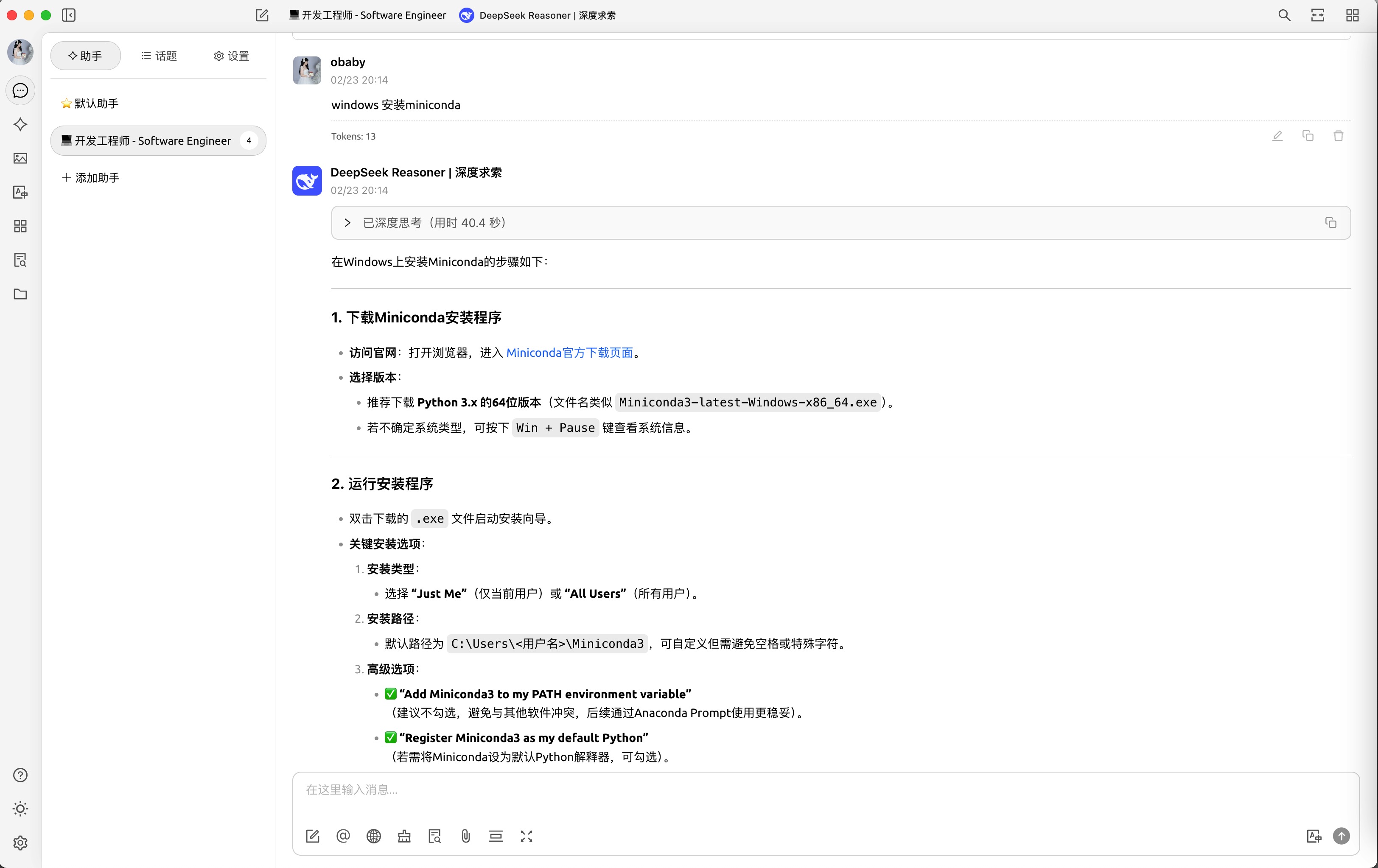Click 添加助手 to add assistant
Image resolution: width=1378 pixels, height=868 pixels.
90,178
